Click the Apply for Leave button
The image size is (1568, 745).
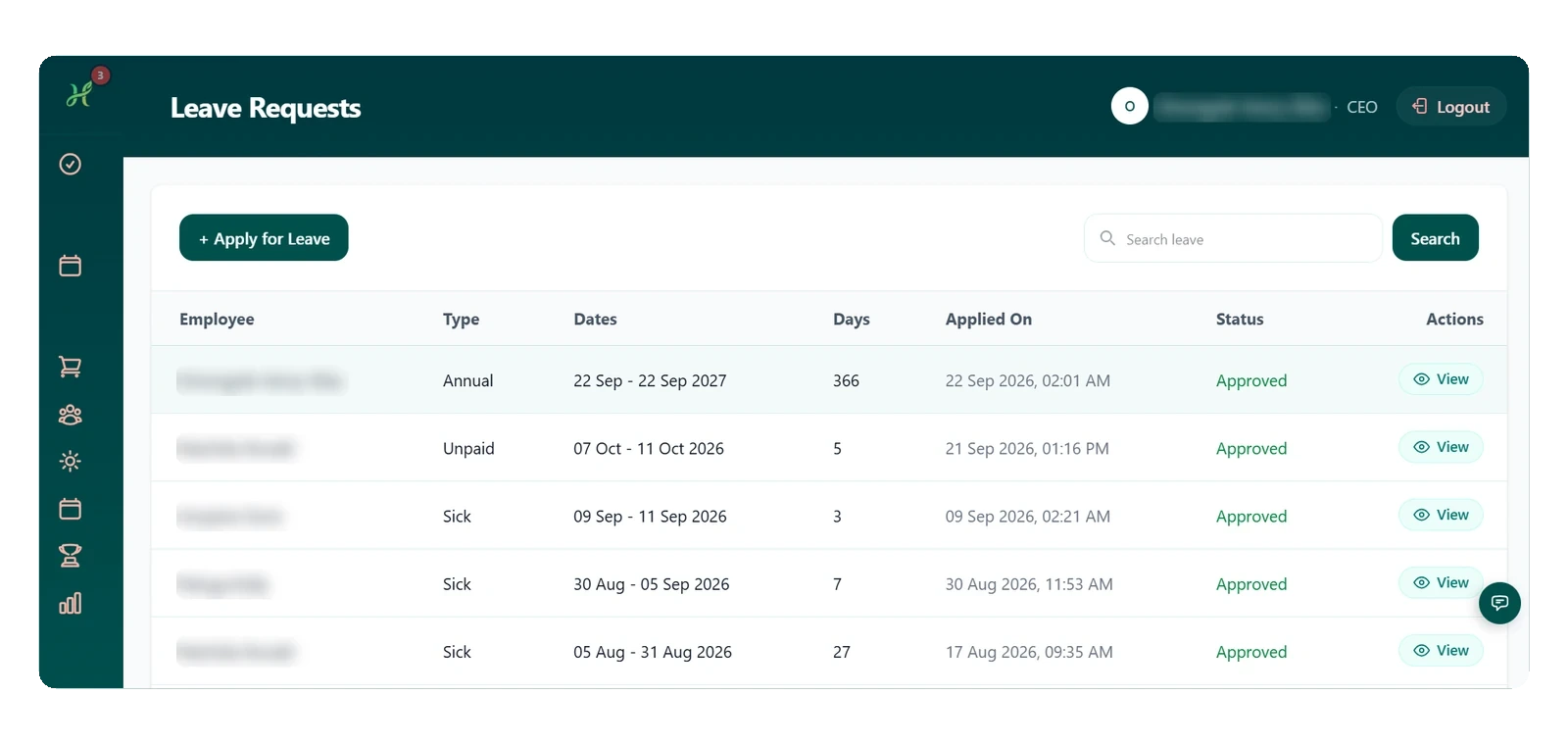click(264, 238)
